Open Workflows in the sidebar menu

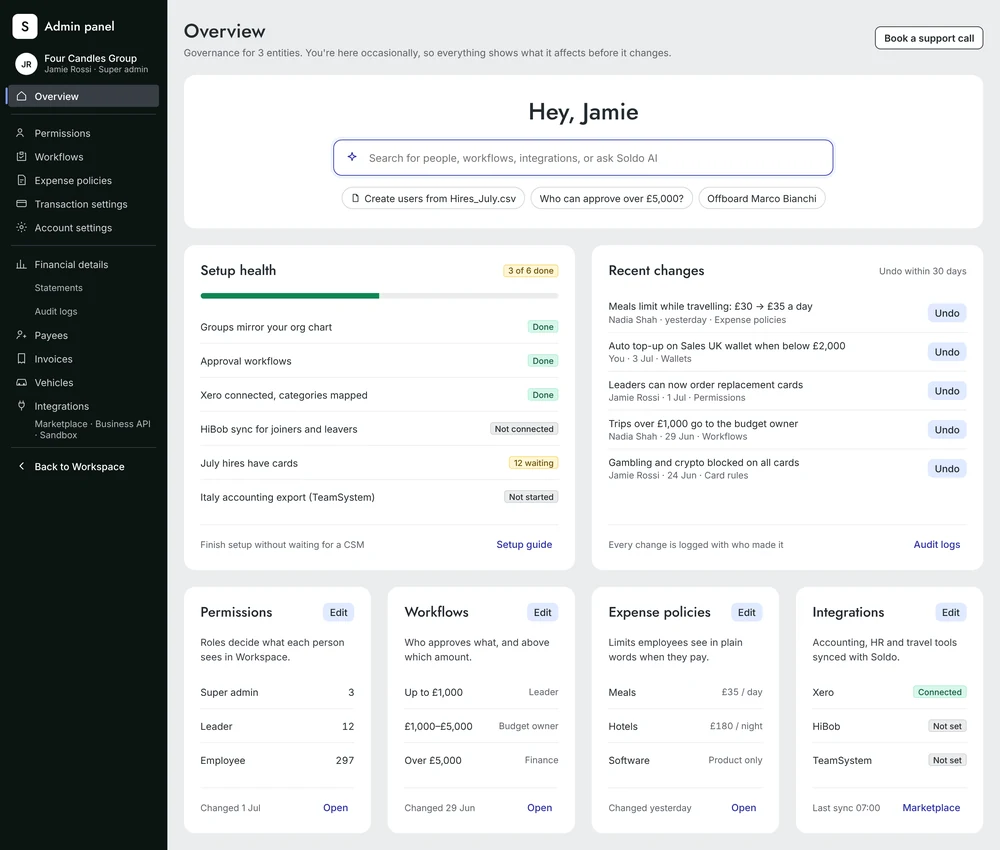pos(84,157)
